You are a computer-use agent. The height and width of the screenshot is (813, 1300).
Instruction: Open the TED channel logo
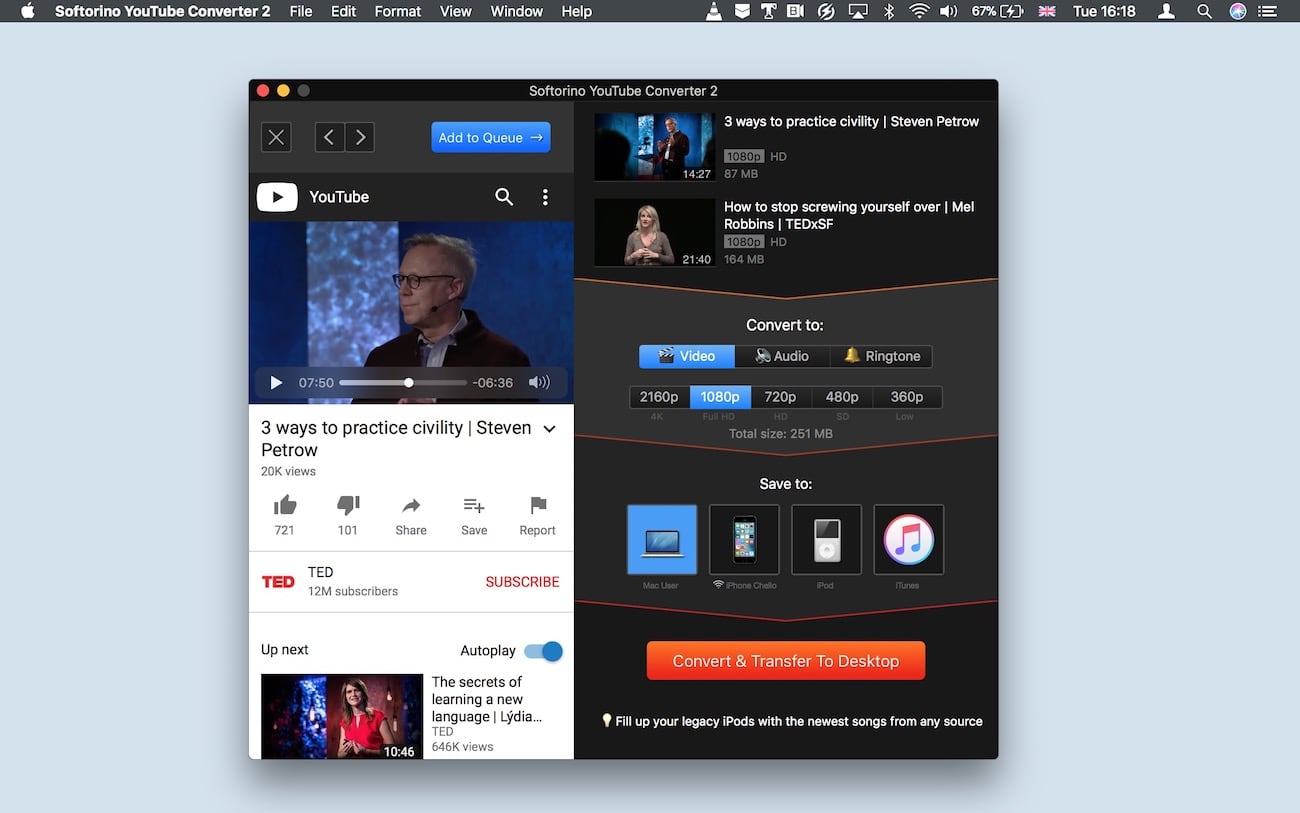click(x=278, y=581)
